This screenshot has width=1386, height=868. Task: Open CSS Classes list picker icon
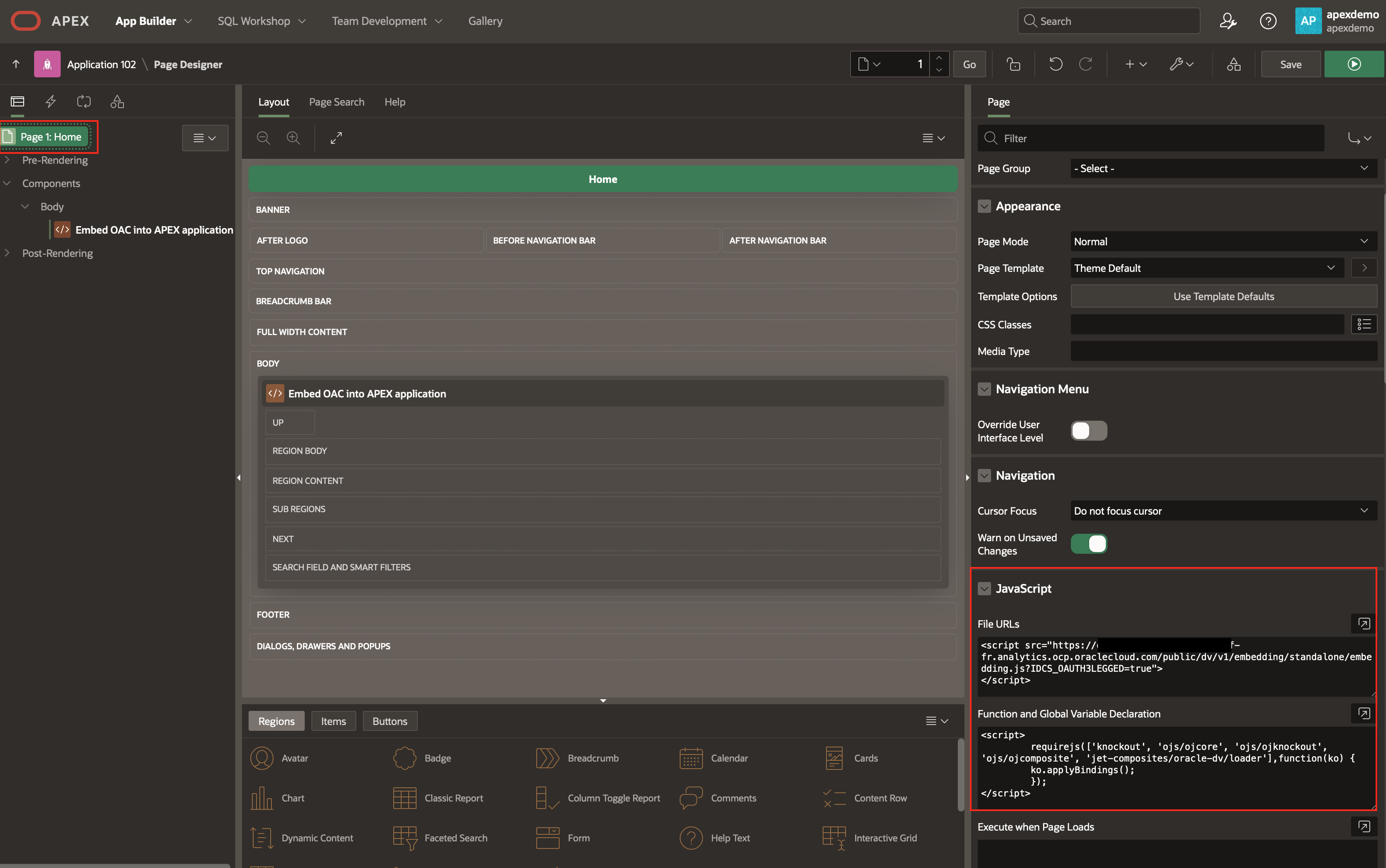point(1364,324)
